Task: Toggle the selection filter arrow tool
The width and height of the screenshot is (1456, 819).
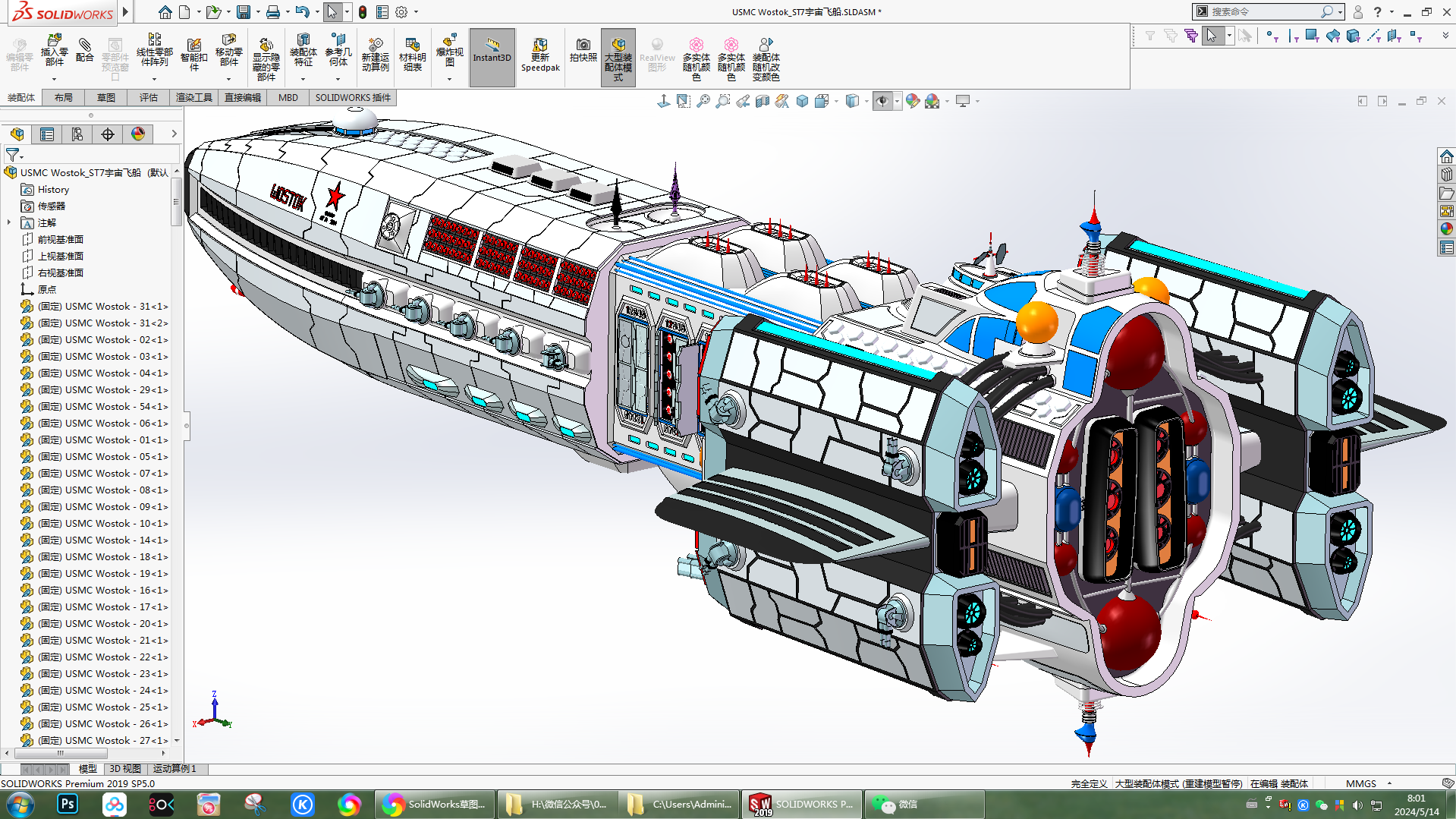Action: [x=1212, y=36]
